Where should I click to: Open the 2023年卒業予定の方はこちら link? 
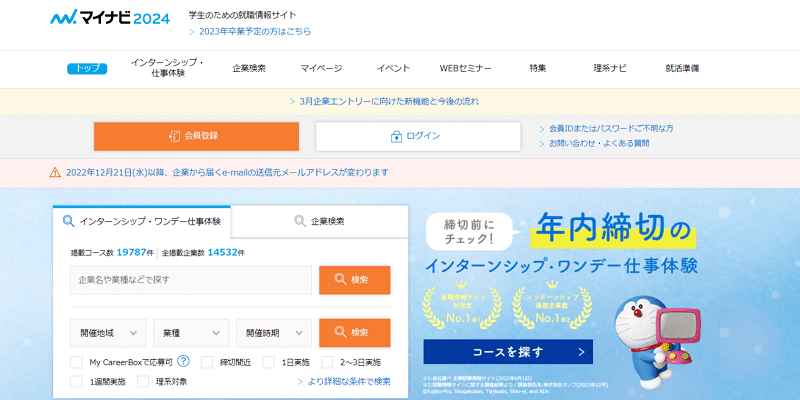[255, 32]
